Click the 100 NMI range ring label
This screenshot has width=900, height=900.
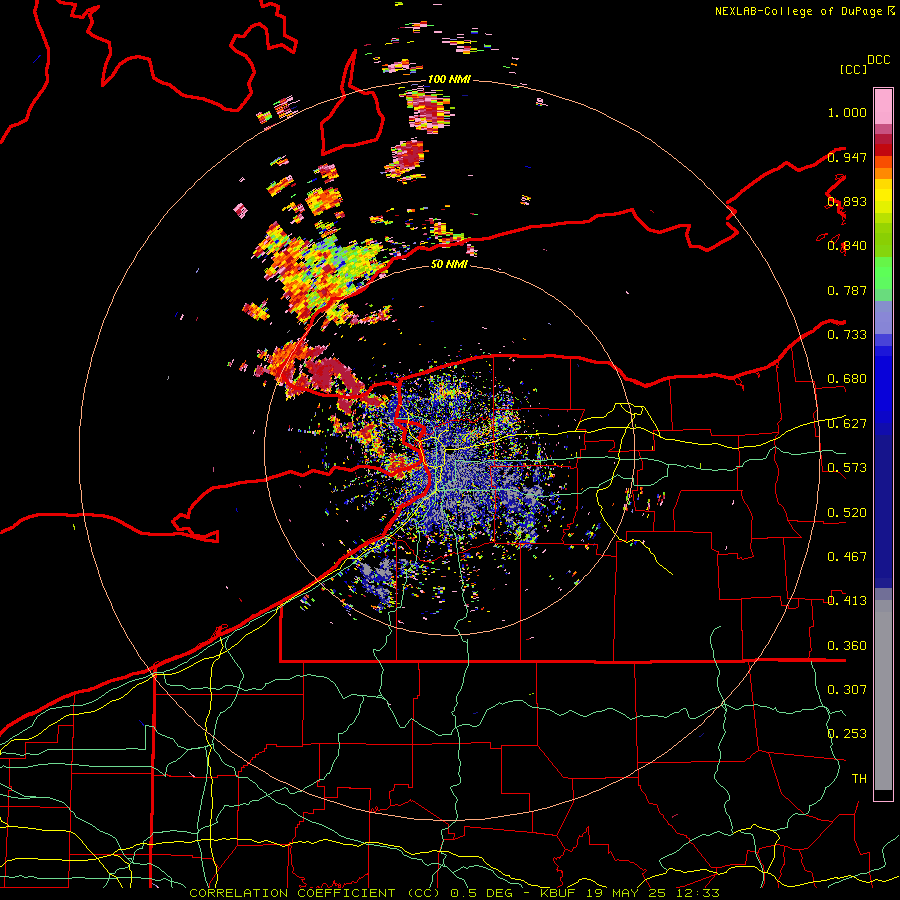coord(449,79)
